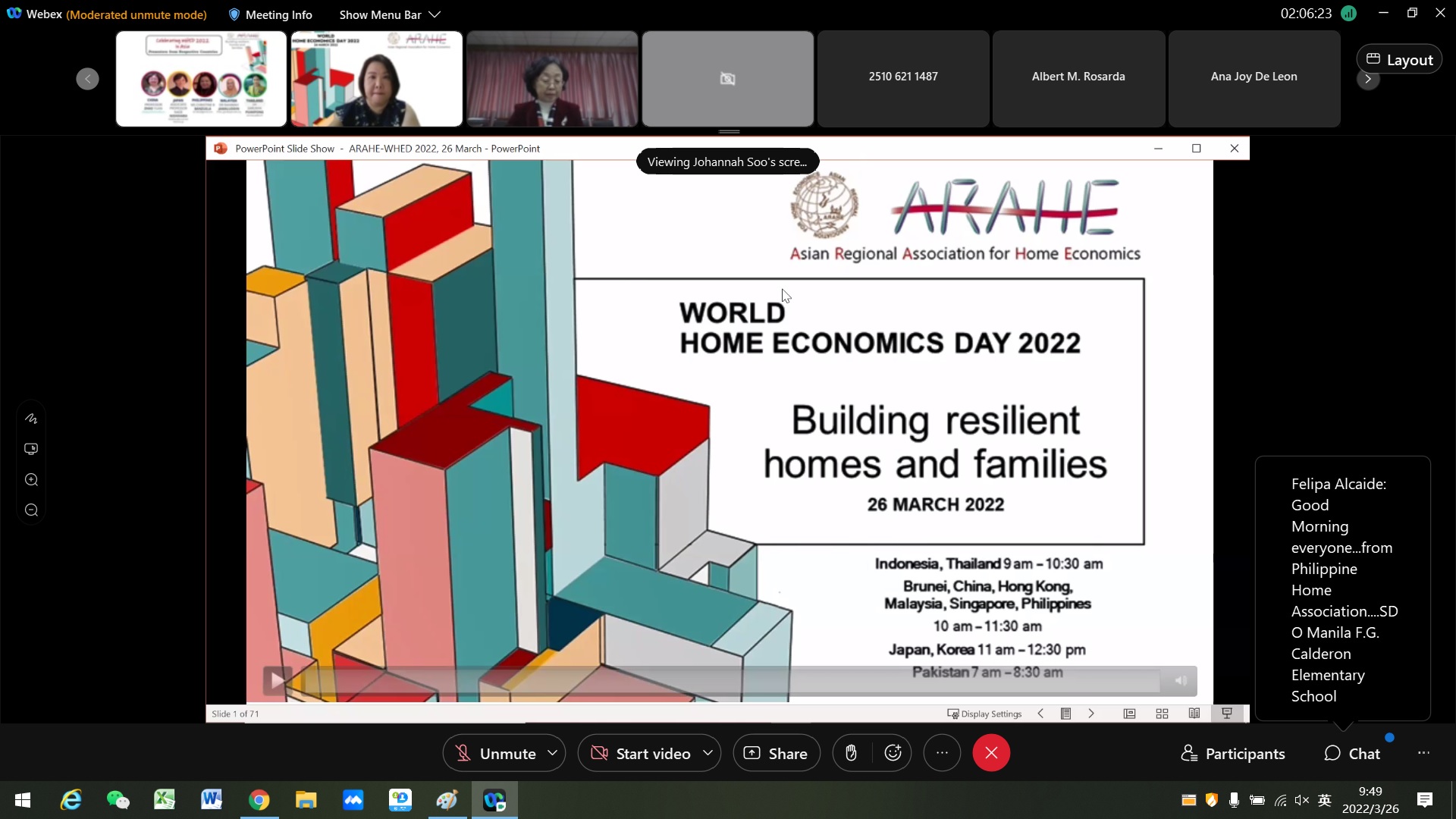Screen dimensions: 1456x819
Task: Expand the Unmute audio options arrow
Action: coord(553,753)
